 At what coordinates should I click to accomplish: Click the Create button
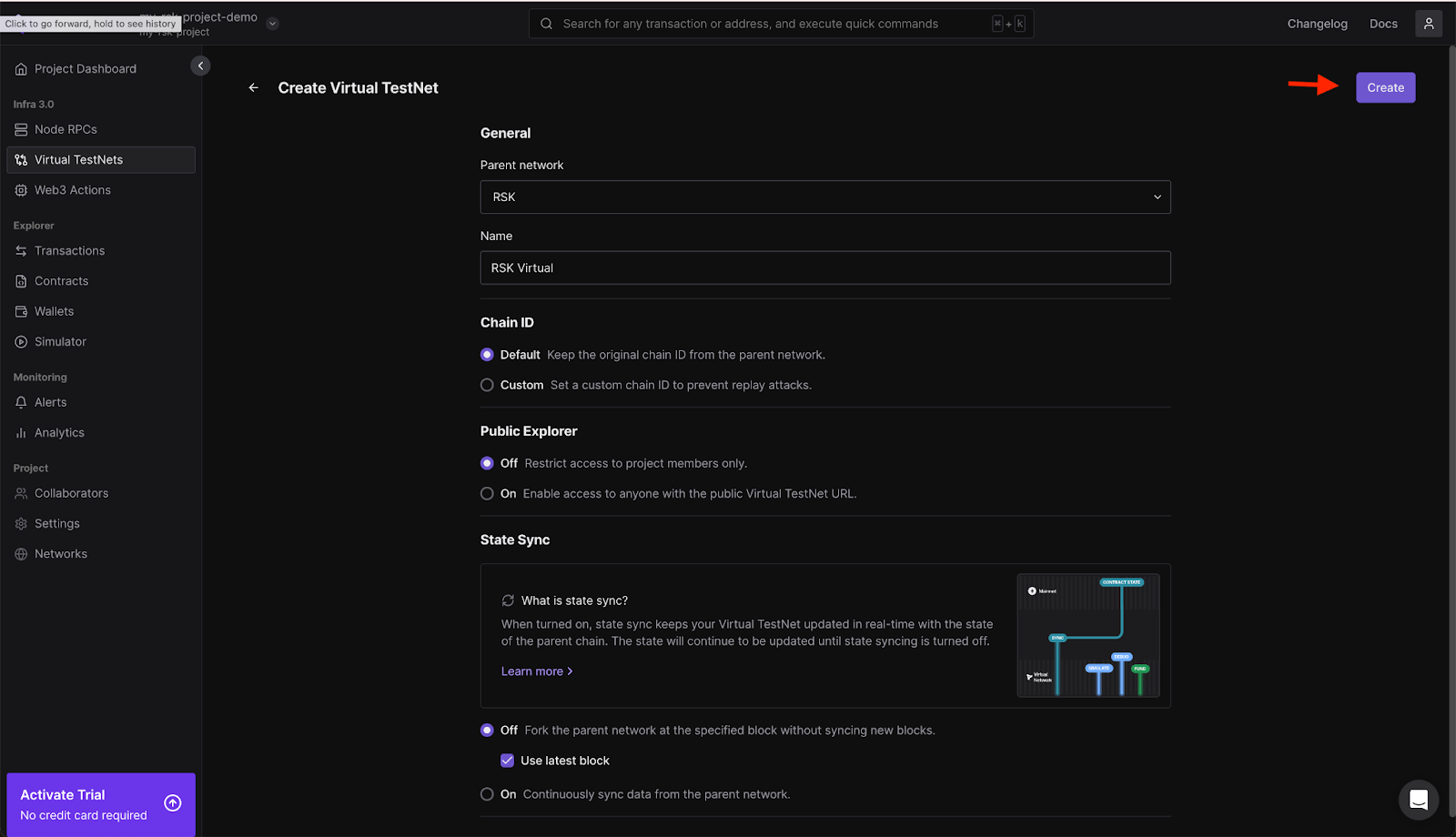1384,88
